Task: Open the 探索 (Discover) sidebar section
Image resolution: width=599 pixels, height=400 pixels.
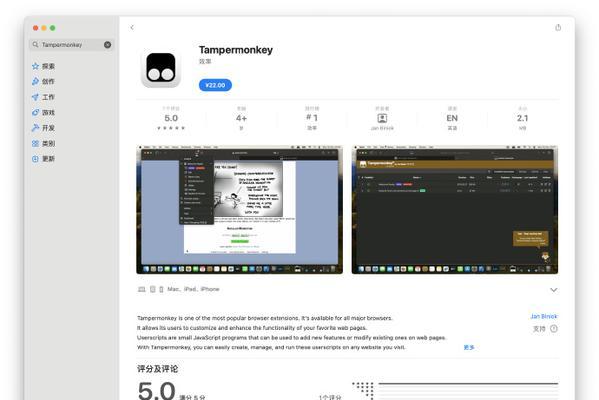Action: coord(44,66)
